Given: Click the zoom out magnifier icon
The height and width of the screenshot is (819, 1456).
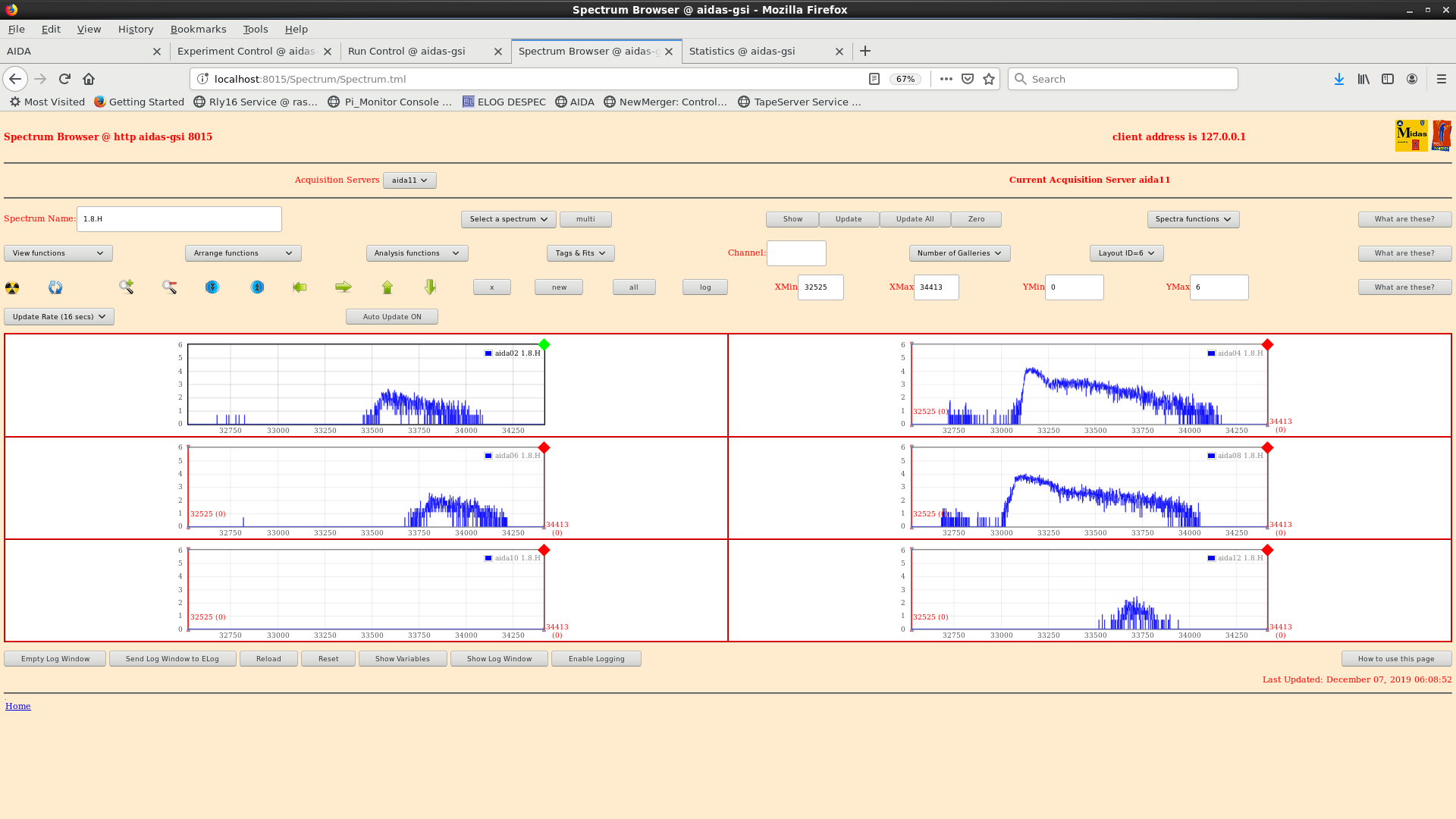Looking at the screenshot, I should [169, 287].
